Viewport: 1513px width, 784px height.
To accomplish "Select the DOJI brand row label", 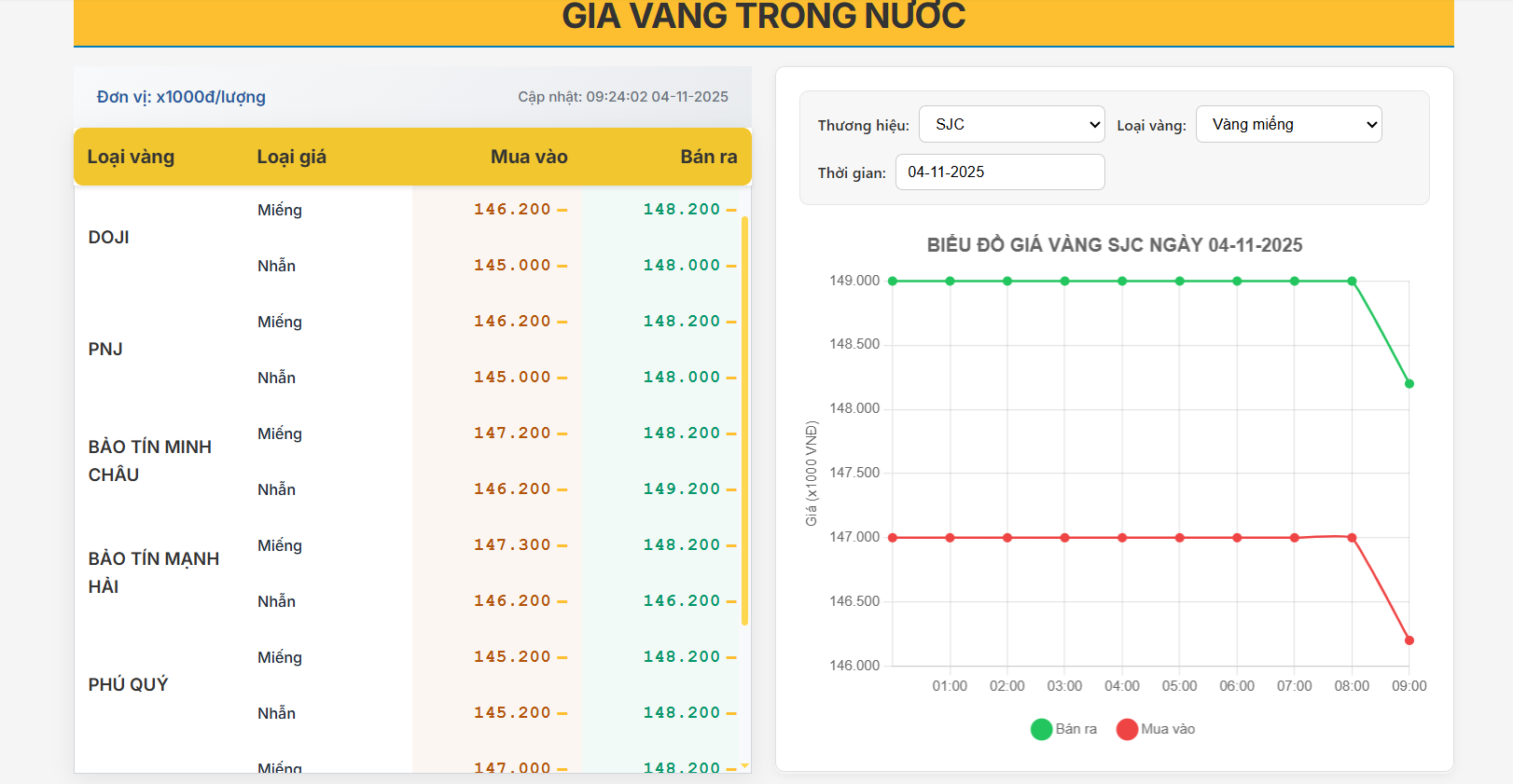I will click(109, 237).
